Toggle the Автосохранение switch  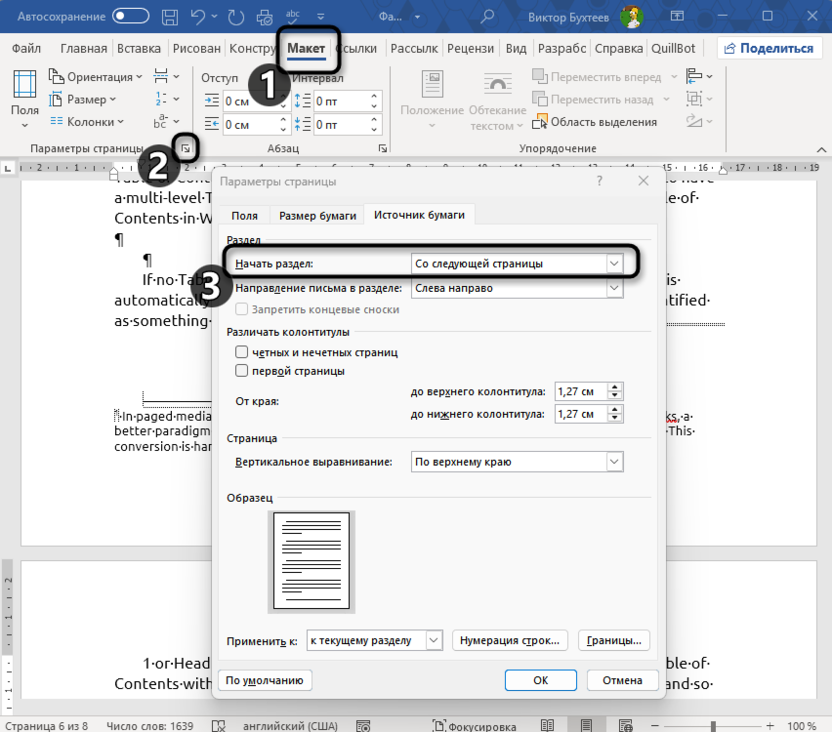131,17
